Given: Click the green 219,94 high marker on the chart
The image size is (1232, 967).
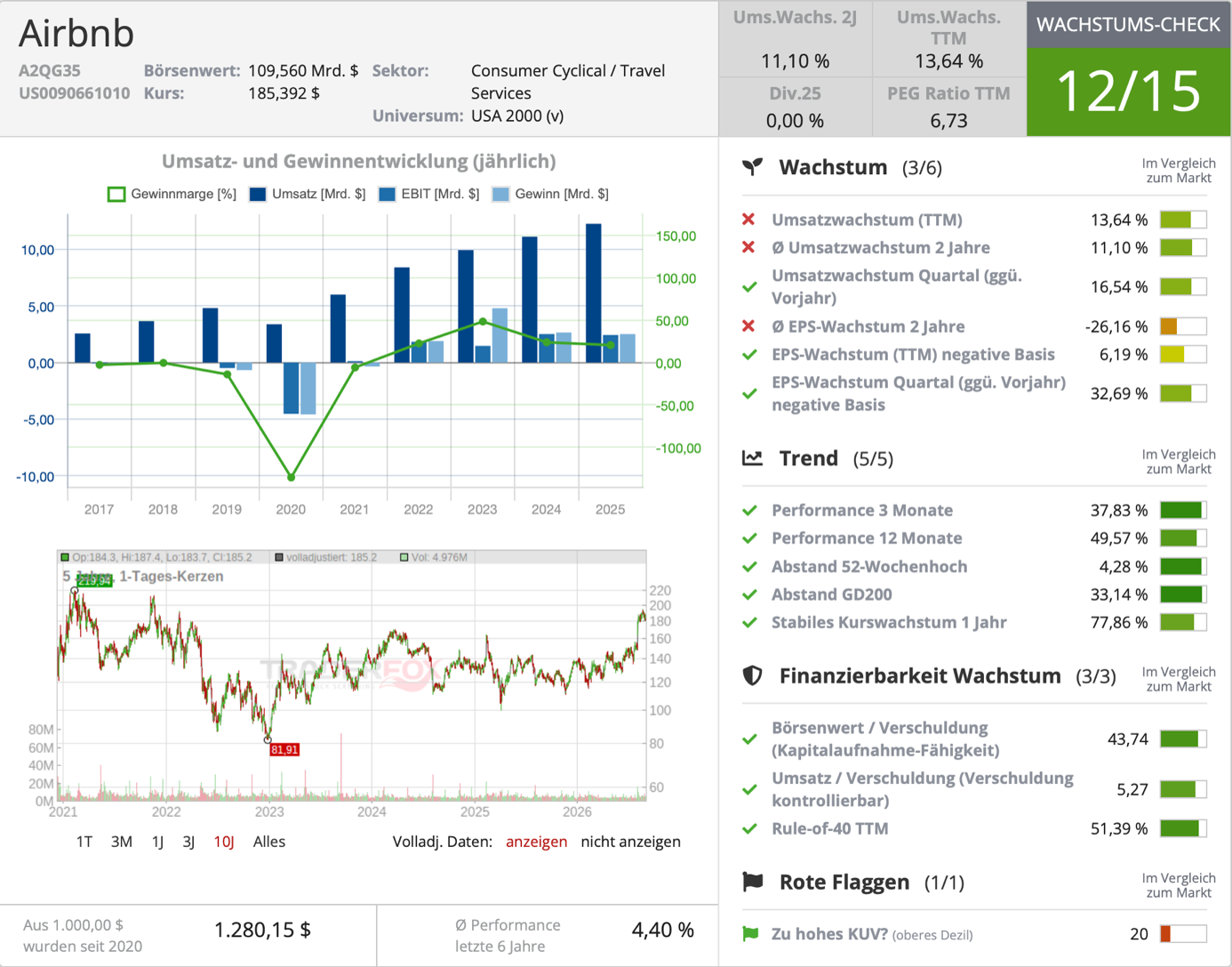Looking at the screenshot, I should [x=94, y=581].
